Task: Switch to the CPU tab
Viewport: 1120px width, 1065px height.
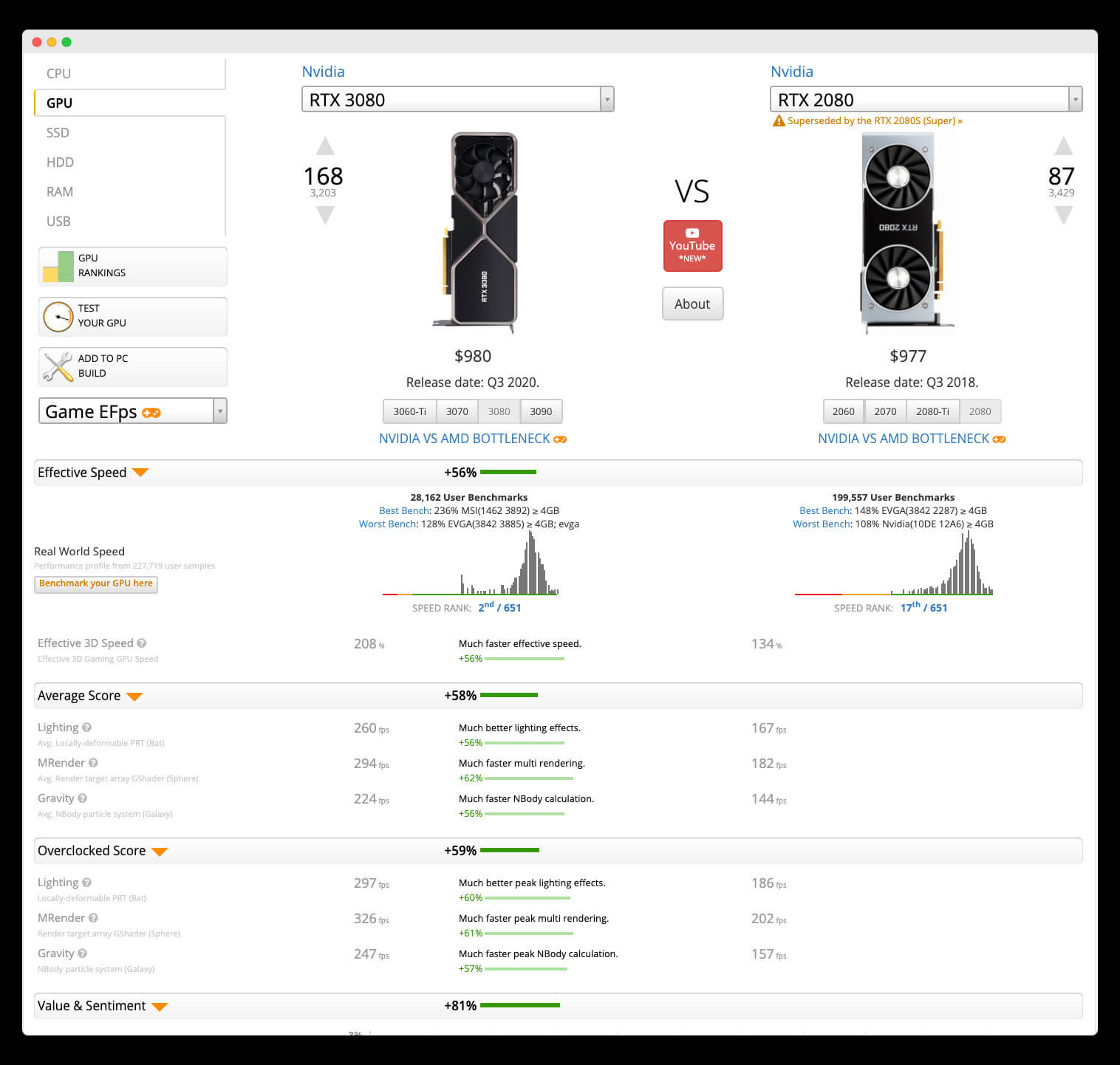Action: coord(59,74)
